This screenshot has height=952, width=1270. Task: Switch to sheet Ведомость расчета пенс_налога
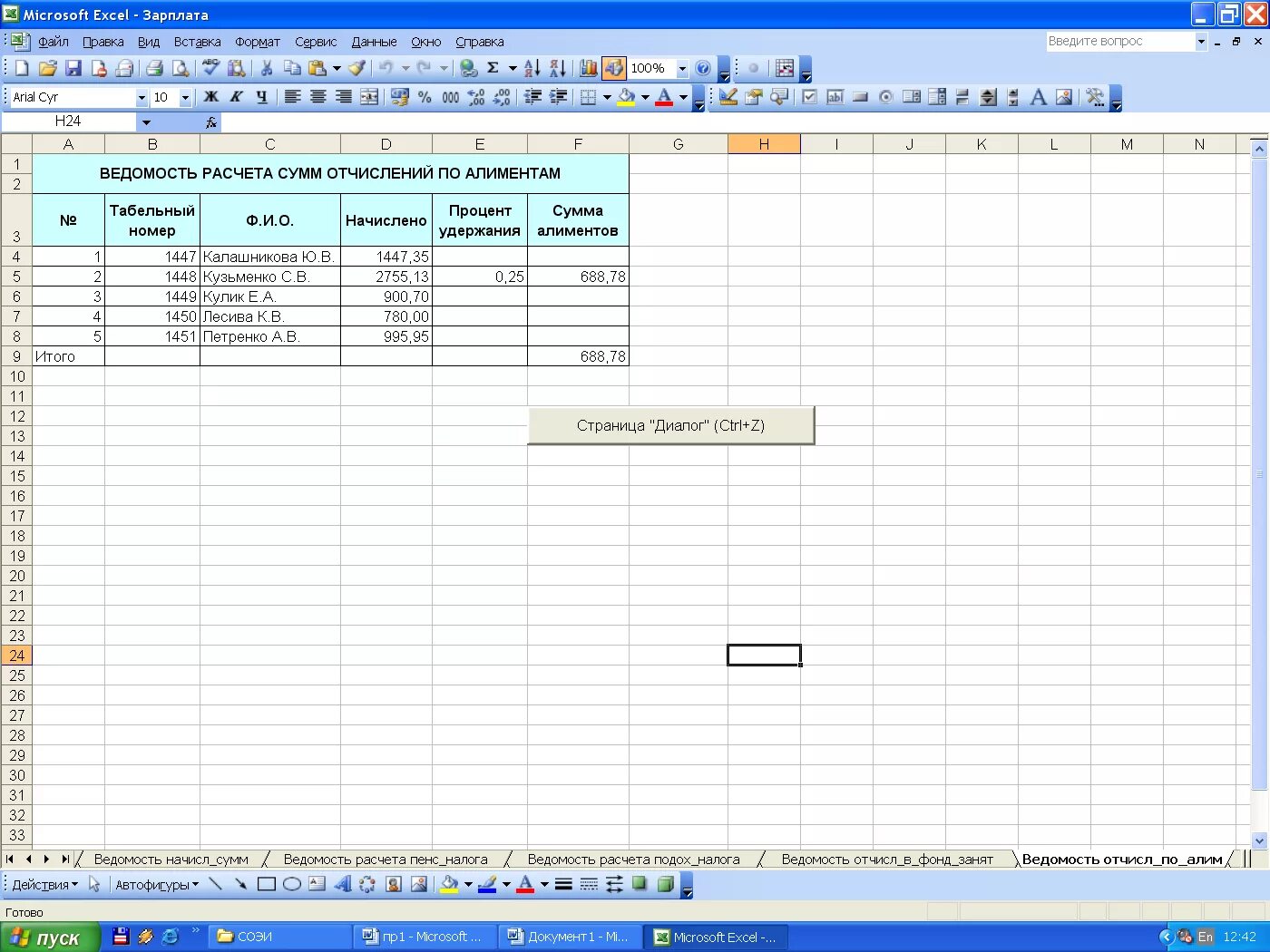[386, 859]
